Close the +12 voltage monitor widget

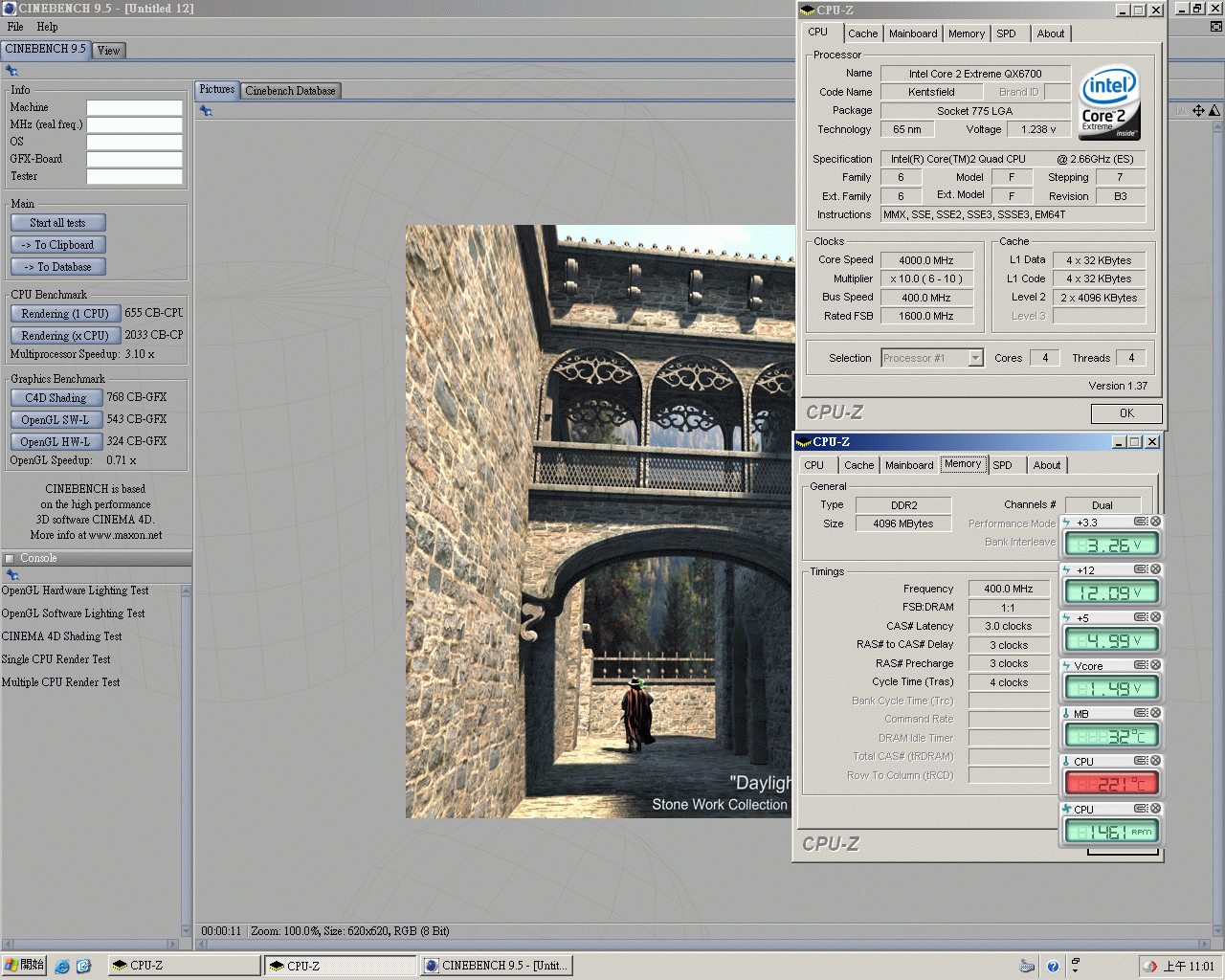(x=1155, y=569)
